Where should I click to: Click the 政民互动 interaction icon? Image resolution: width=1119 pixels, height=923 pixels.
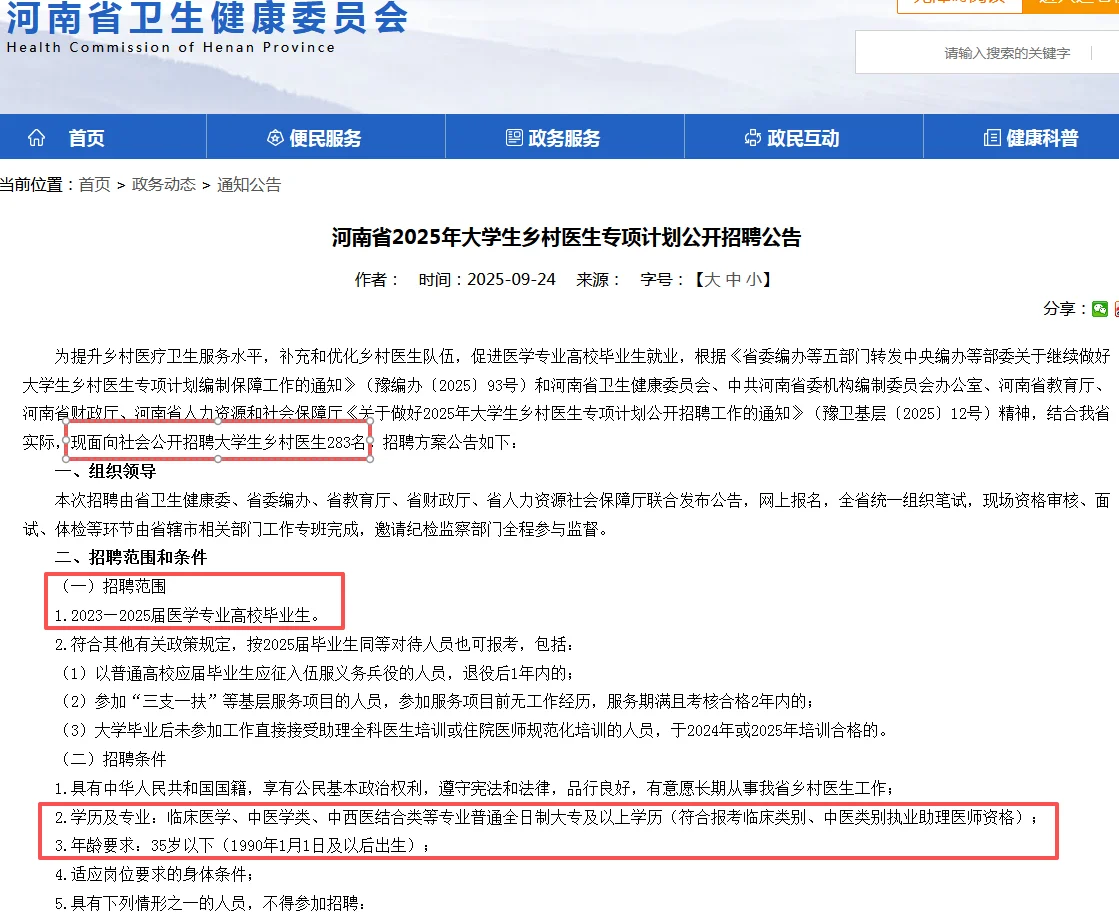tap(751, 137)
